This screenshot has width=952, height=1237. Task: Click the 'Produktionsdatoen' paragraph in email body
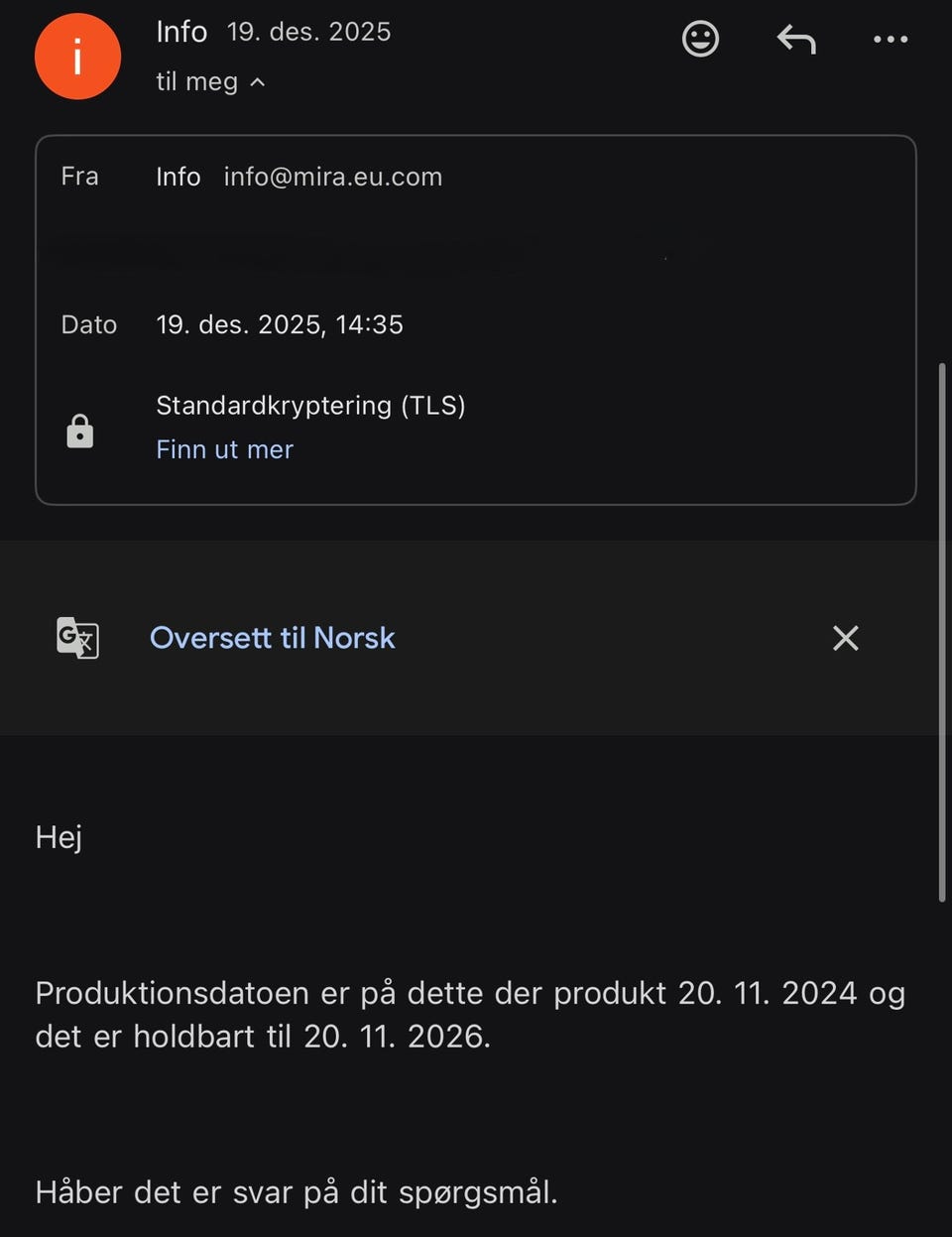[x=469, y=1014]
